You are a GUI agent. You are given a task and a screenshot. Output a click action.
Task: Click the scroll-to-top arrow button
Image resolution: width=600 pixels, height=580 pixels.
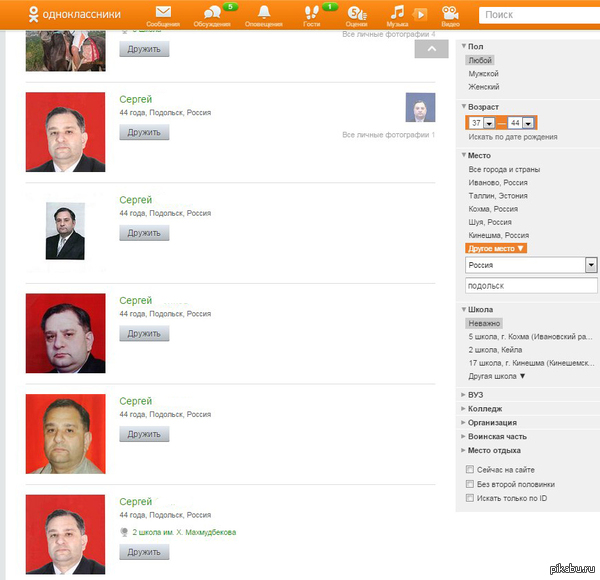click(x=431, y=49)
